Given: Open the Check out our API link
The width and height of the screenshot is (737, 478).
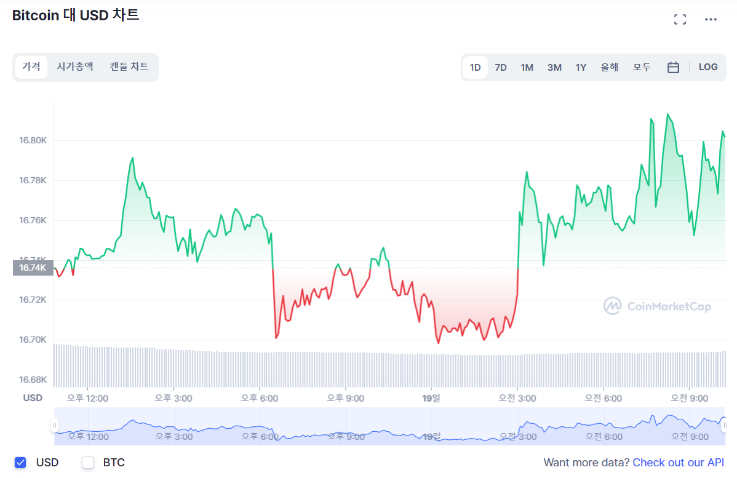Looking at the screenshot, I should (x=679, y=462).
